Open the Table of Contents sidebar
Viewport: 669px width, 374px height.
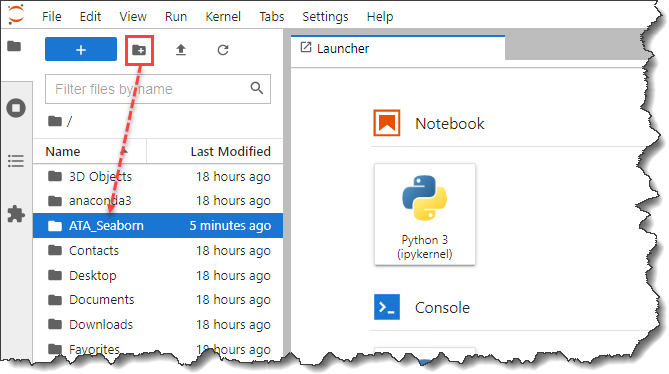[16, 161]
